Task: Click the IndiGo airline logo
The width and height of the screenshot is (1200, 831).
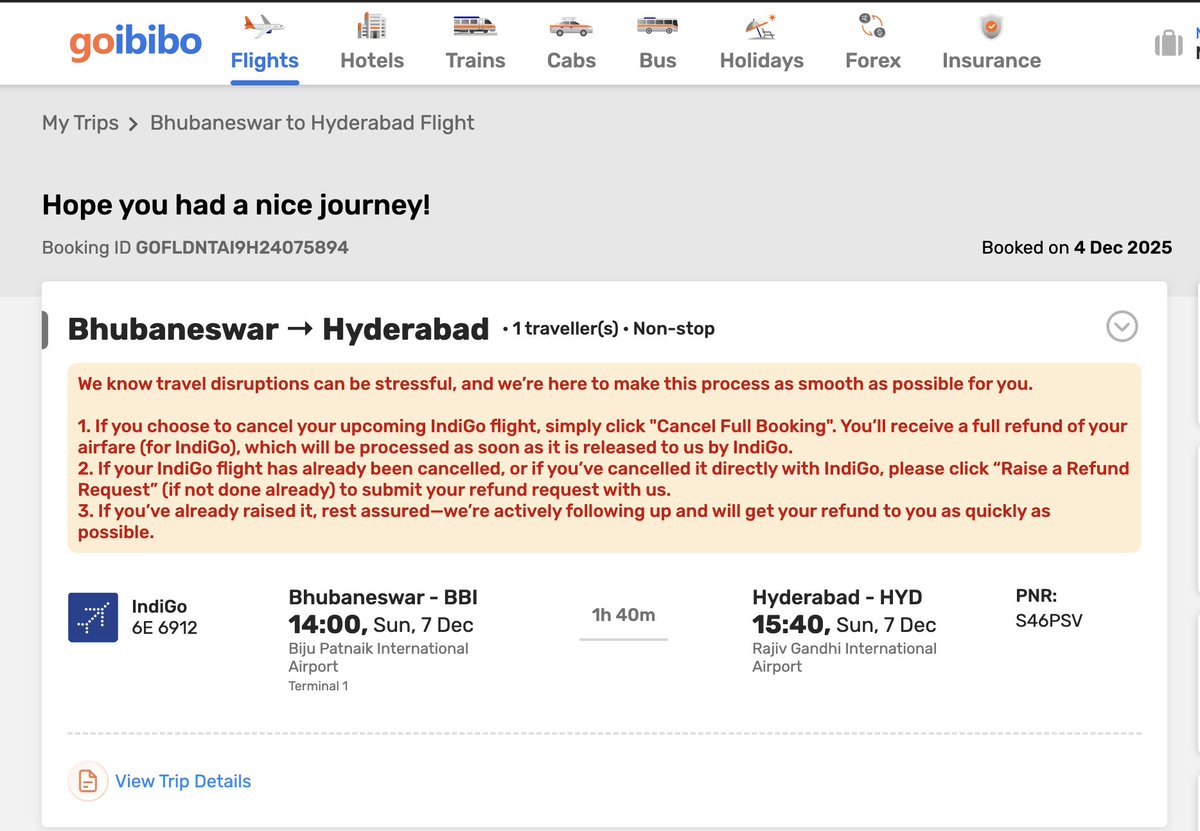Action: pos(93,617)
